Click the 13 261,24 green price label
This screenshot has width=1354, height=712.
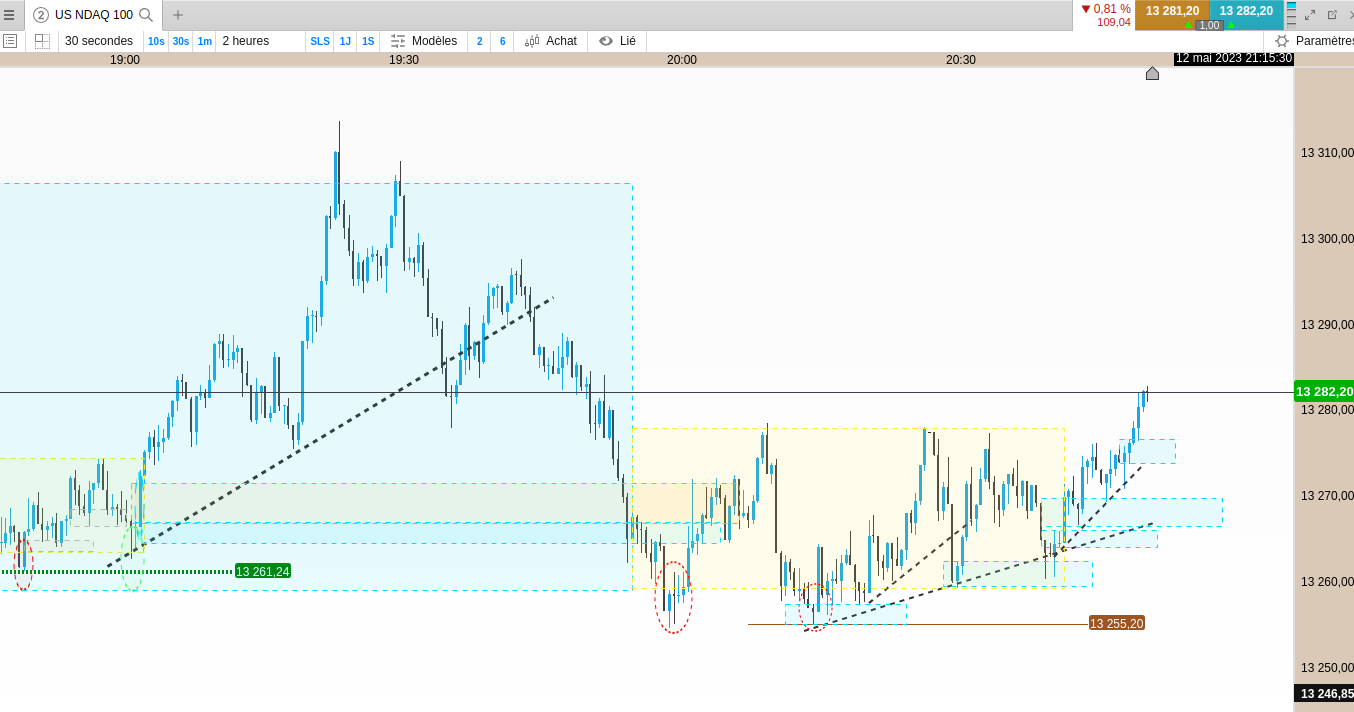[x=263, y=571]
